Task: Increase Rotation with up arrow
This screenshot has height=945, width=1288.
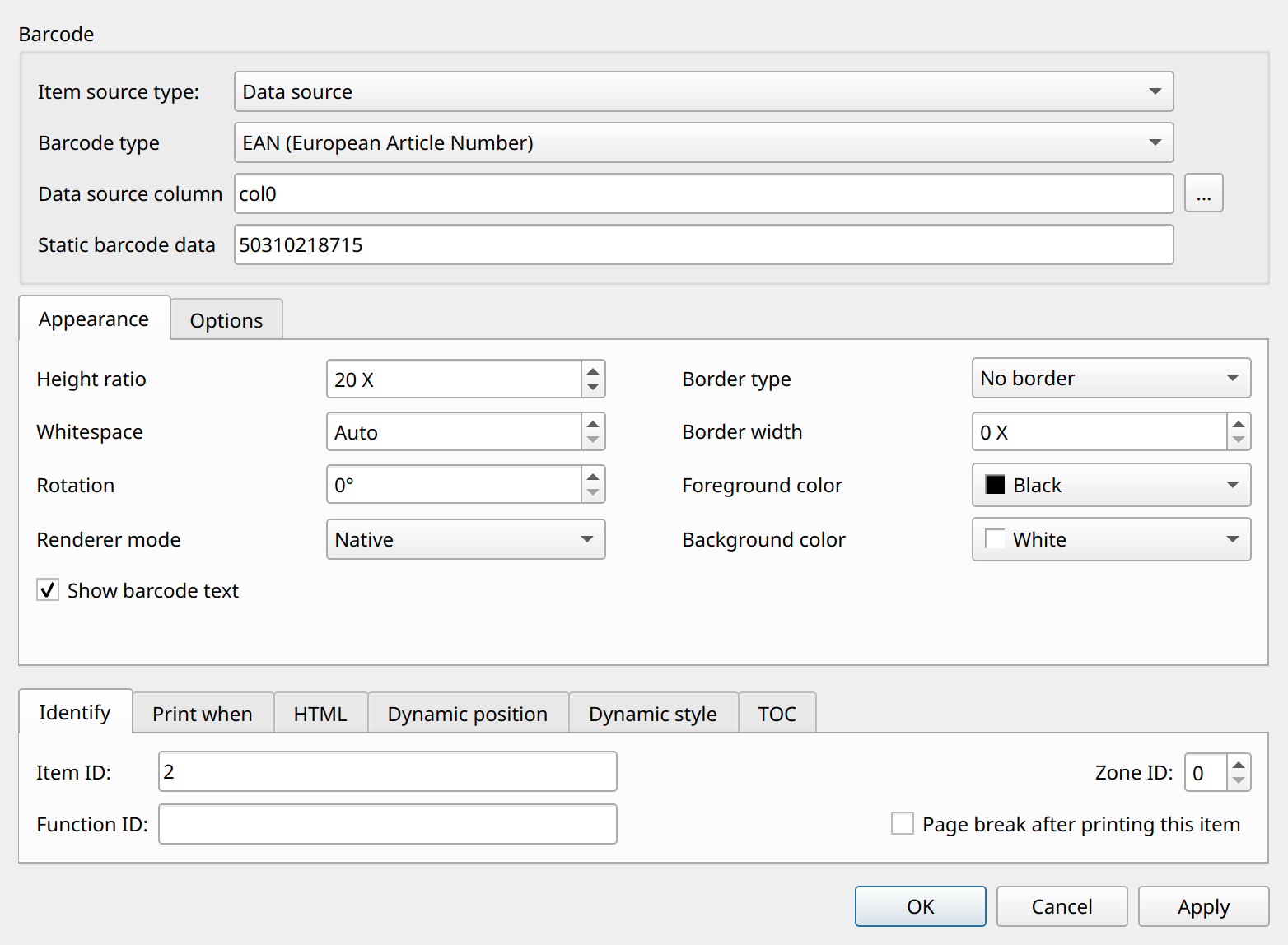Action: click(593, 476)
